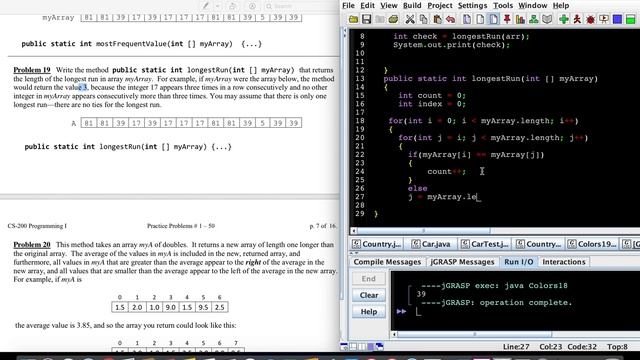Open the jGRASP Messages tab

[x=462, y=262]
